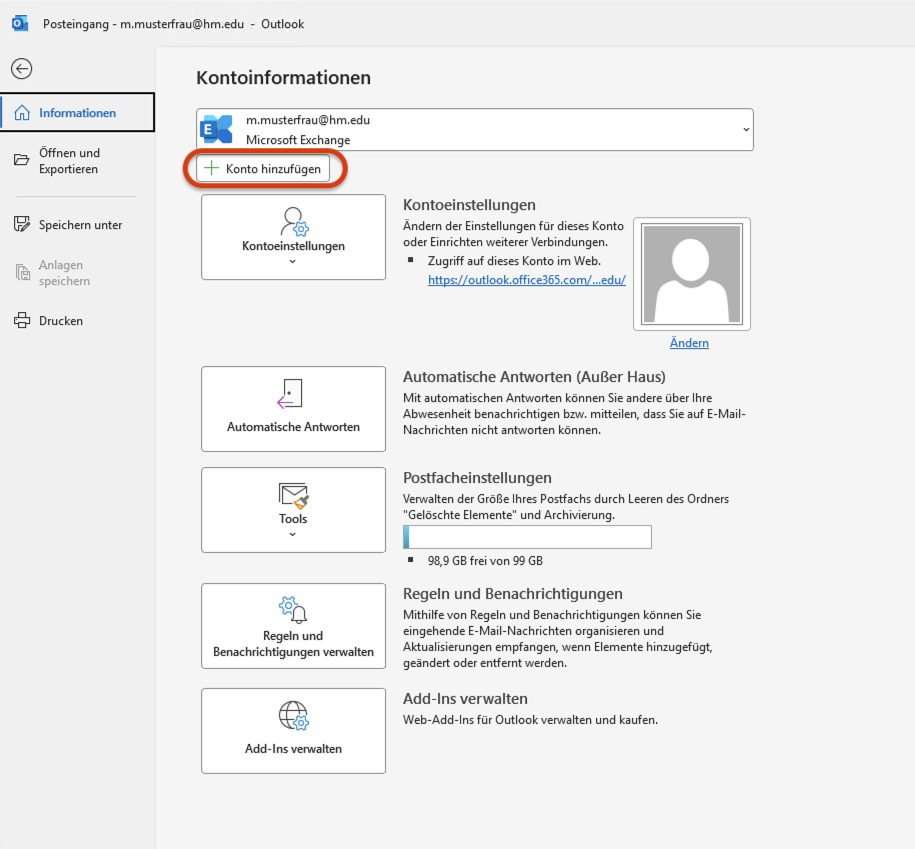Click the envelope-broom Tools icon
The height and width of the screenshot is (849, 915).
[294, 495]
